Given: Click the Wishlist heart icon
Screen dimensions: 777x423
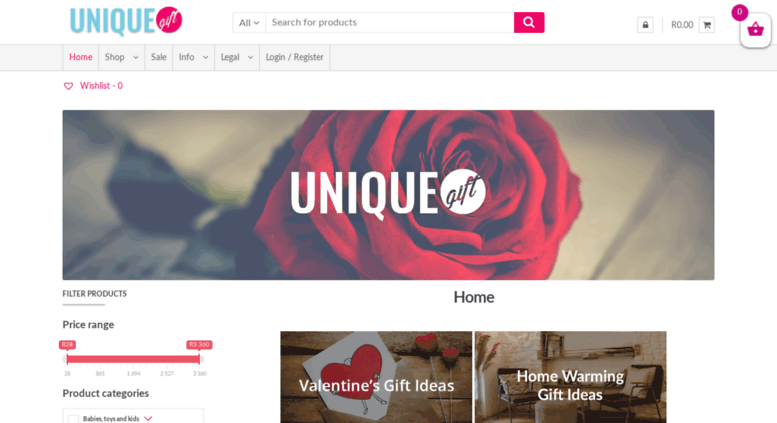Looking at the screenshot, I should point(68,86).
